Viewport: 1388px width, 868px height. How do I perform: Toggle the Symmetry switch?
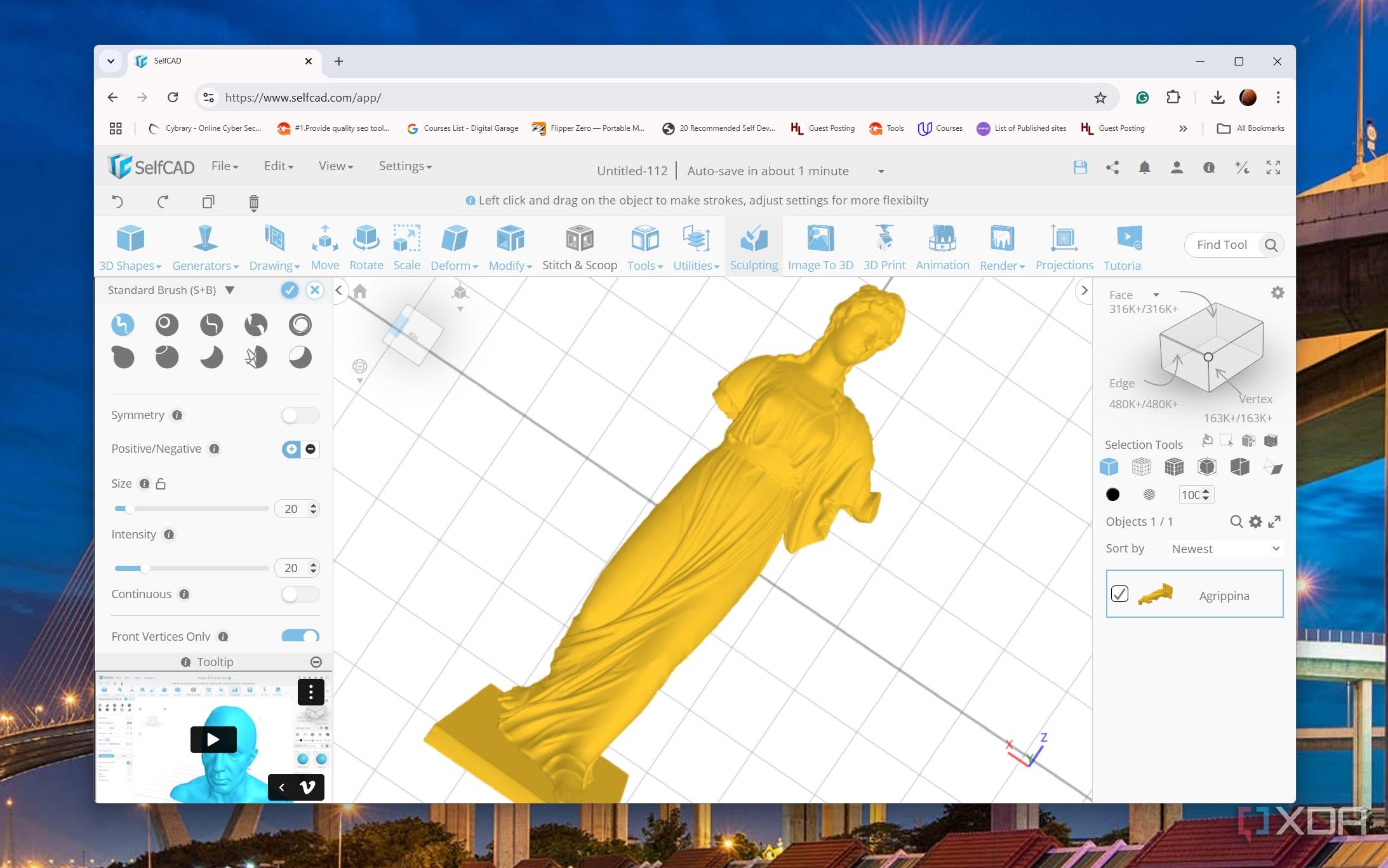tap(300, 415)
